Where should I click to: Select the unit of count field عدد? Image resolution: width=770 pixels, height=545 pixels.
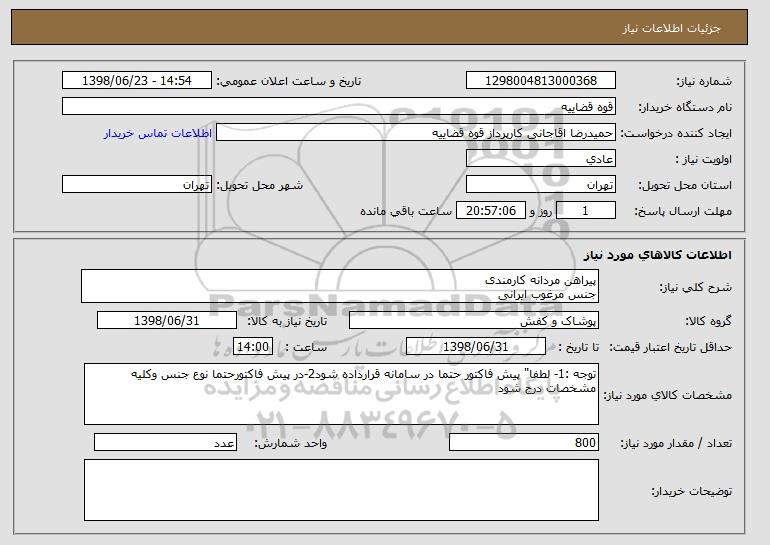pyautogui.click(x=165, y=442)
